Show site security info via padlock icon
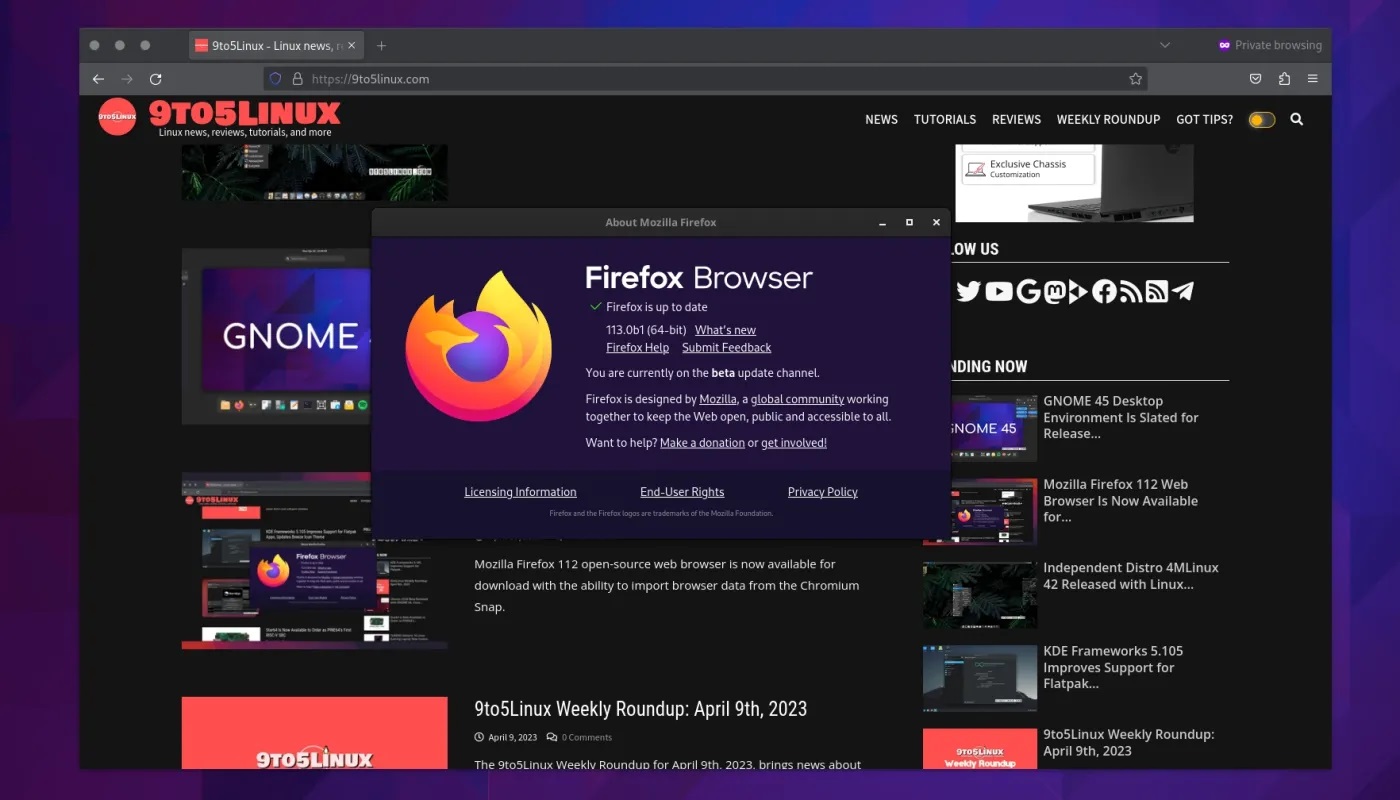This screenshot has height=800, width=1400. (297, 79)
